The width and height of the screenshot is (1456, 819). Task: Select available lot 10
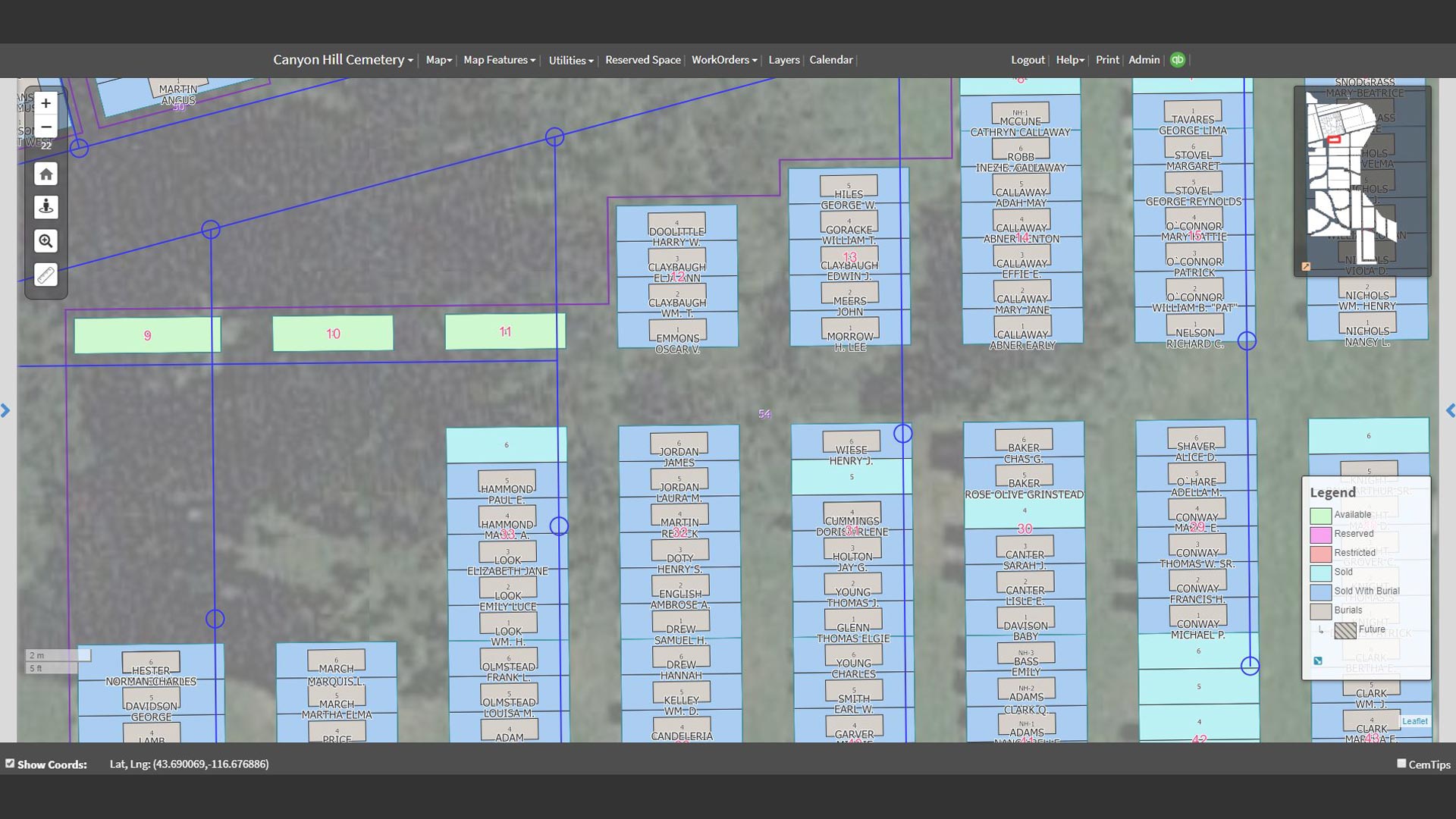(x=333, y=334)
